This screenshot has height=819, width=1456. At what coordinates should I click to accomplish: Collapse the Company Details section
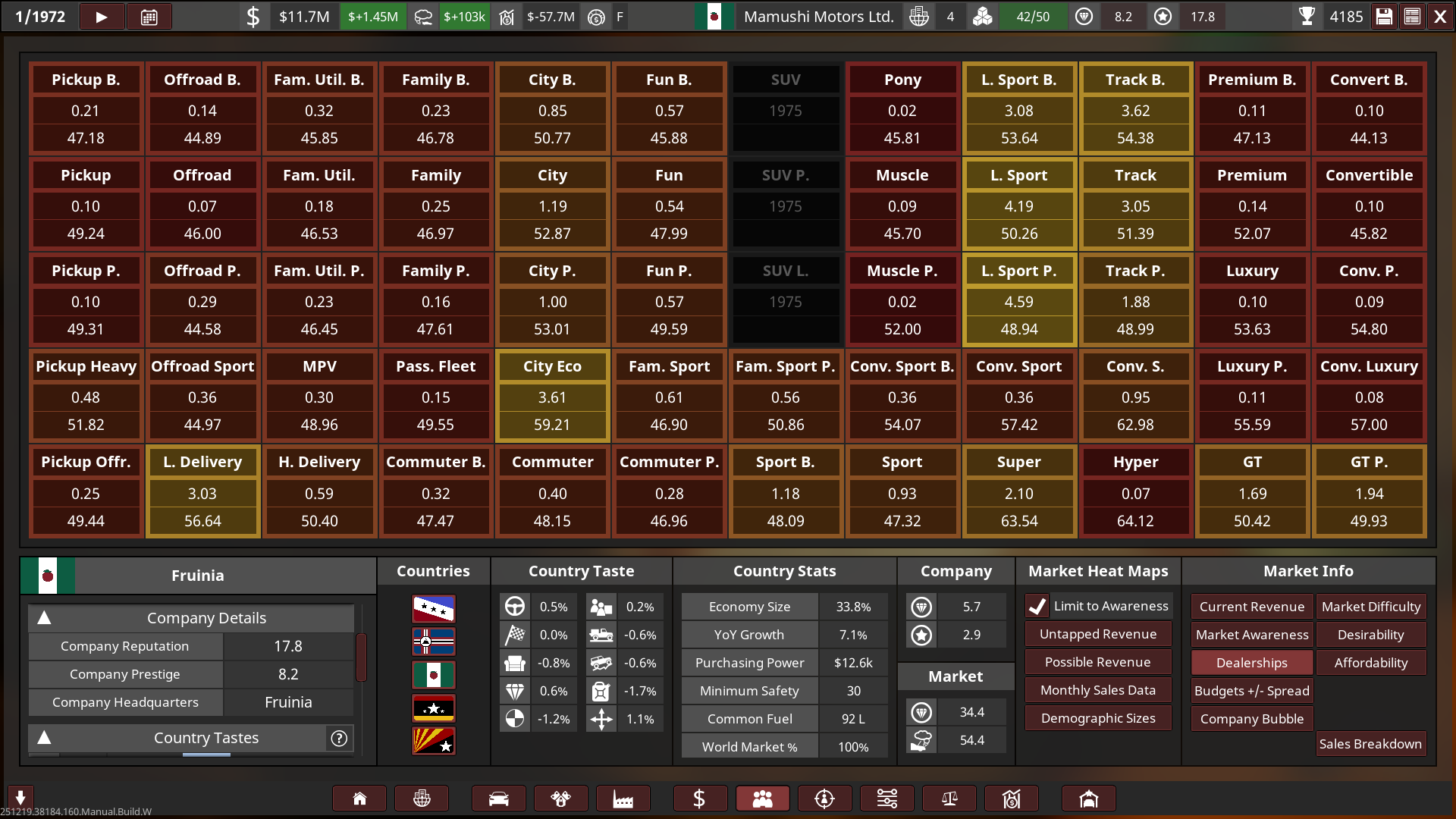[45, 618]
